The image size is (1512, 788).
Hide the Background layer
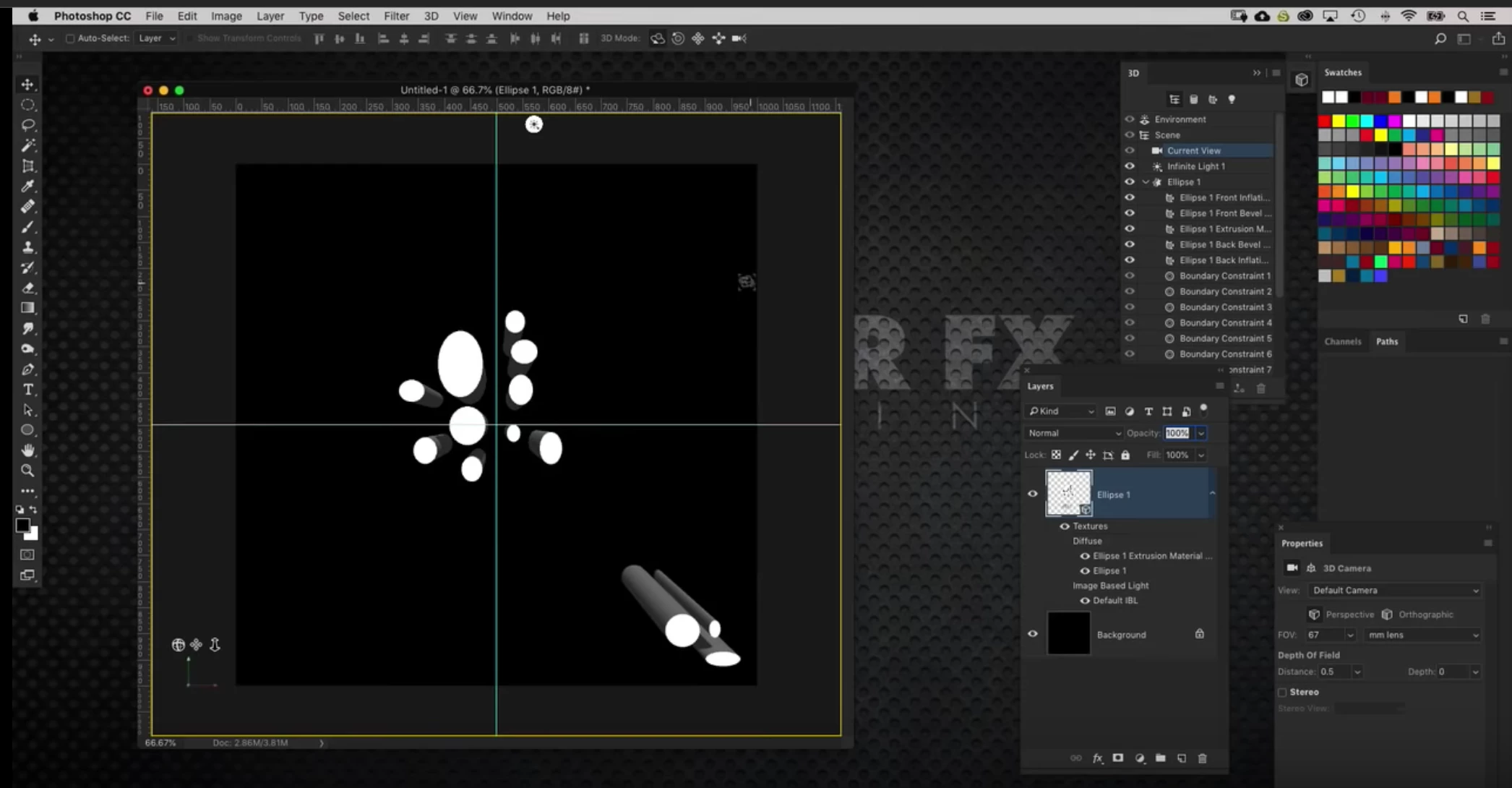point(1033,634)
